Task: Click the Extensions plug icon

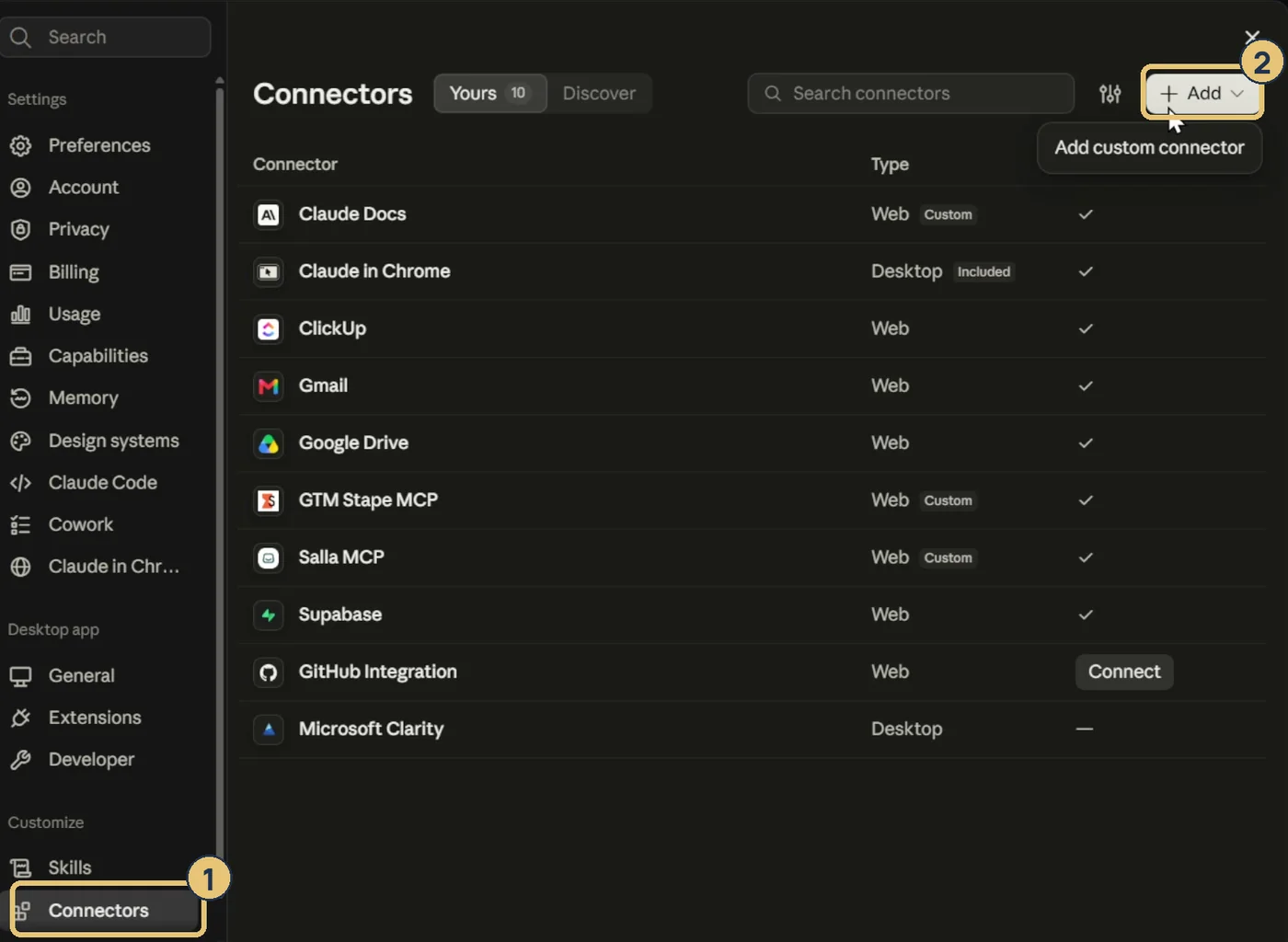Action: (x=20, y=718)
